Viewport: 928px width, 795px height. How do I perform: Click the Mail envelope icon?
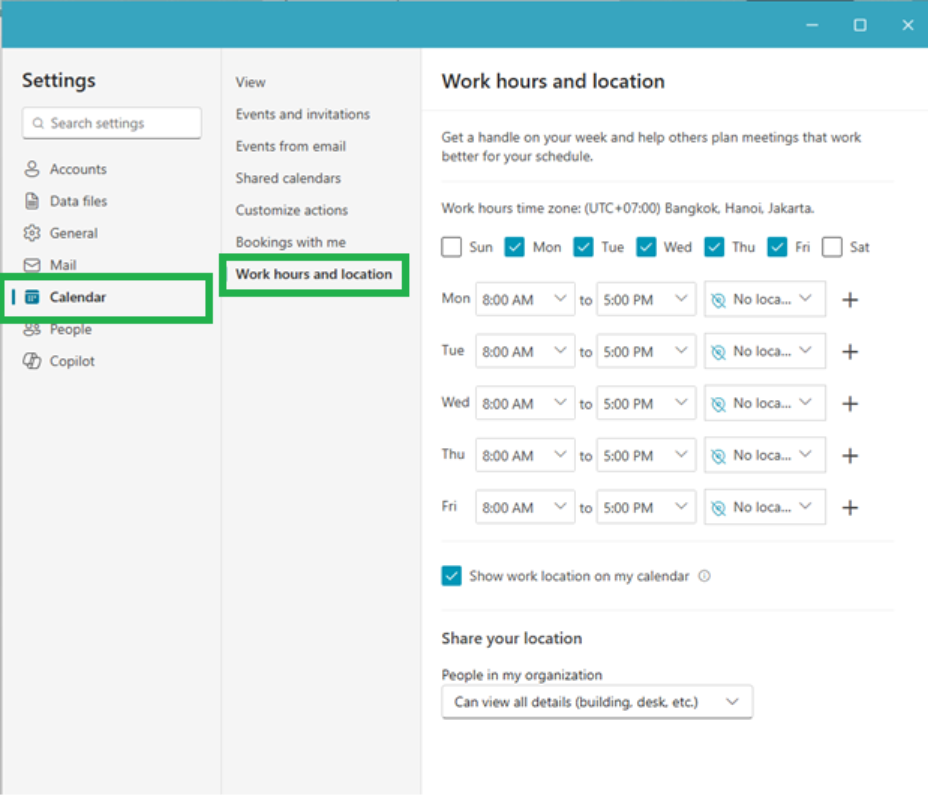(x=32, y=265)
